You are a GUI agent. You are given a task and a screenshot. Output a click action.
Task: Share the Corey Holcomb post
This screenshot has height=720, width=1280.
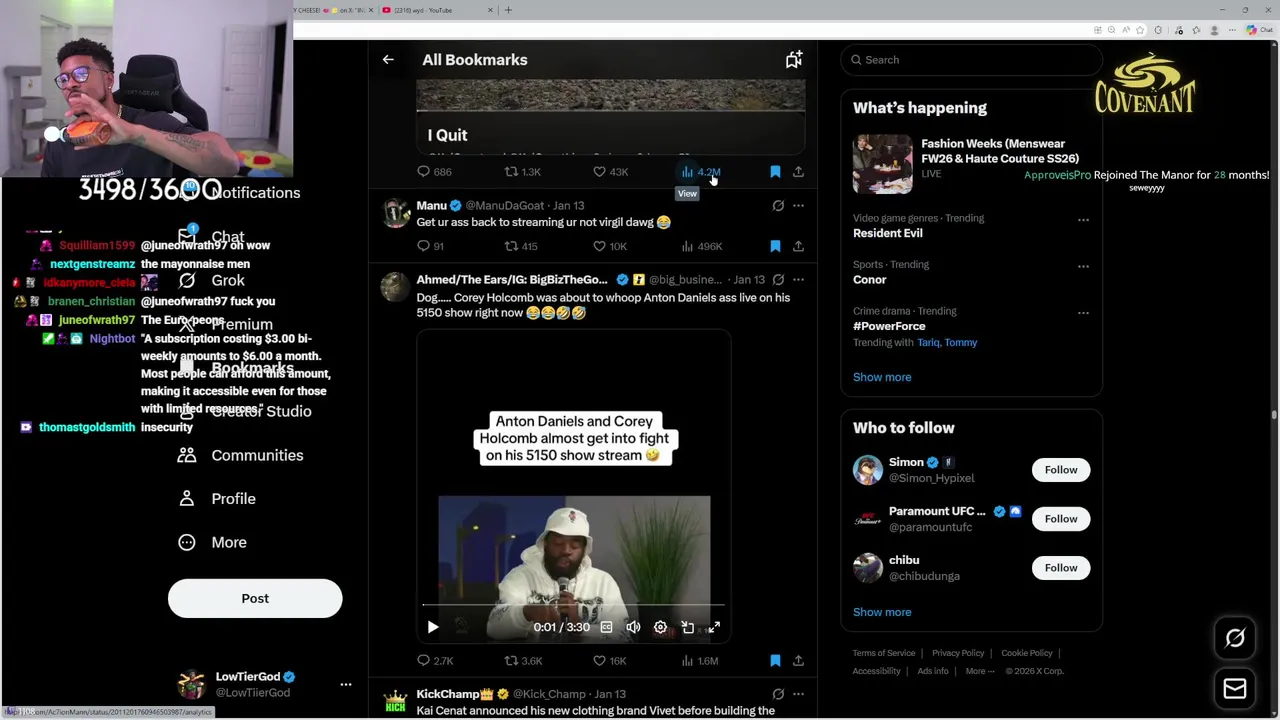798,661
